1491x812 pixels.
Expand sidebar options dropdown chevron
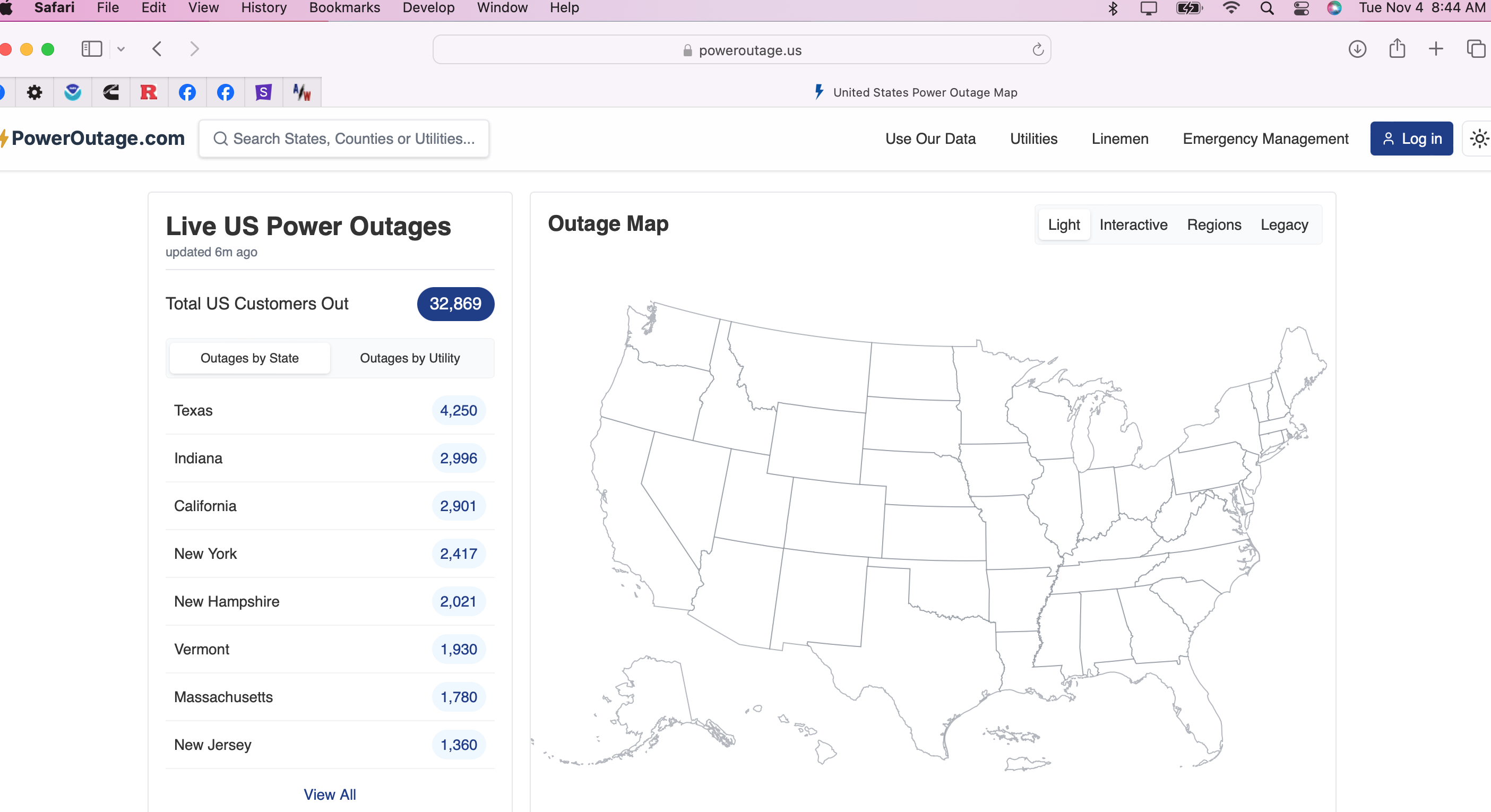tap(121, 49)
